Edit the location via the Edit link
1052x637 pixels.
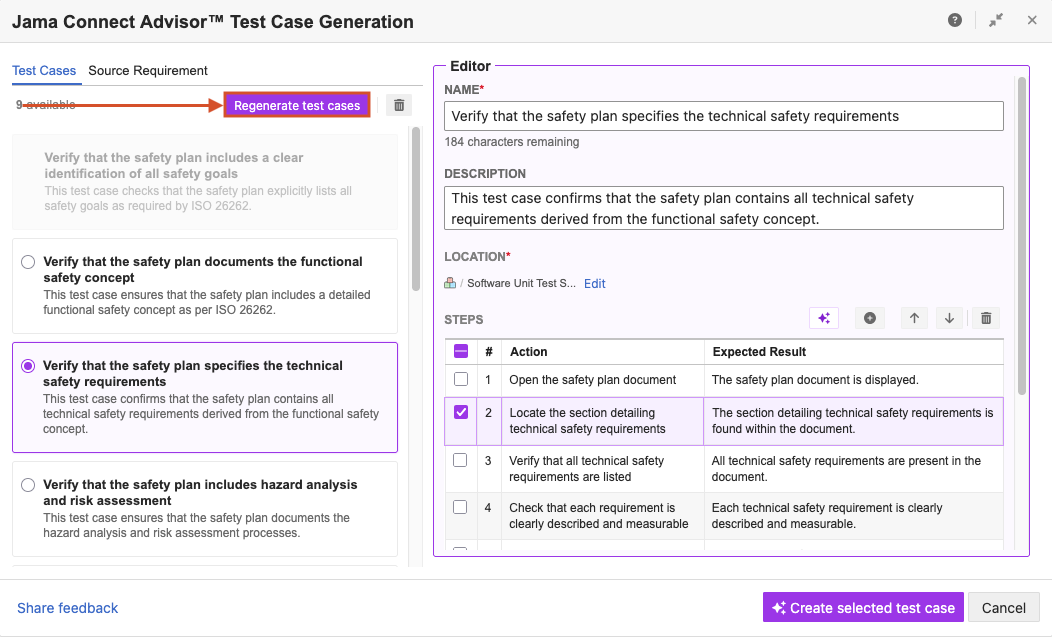click(594, 283)
